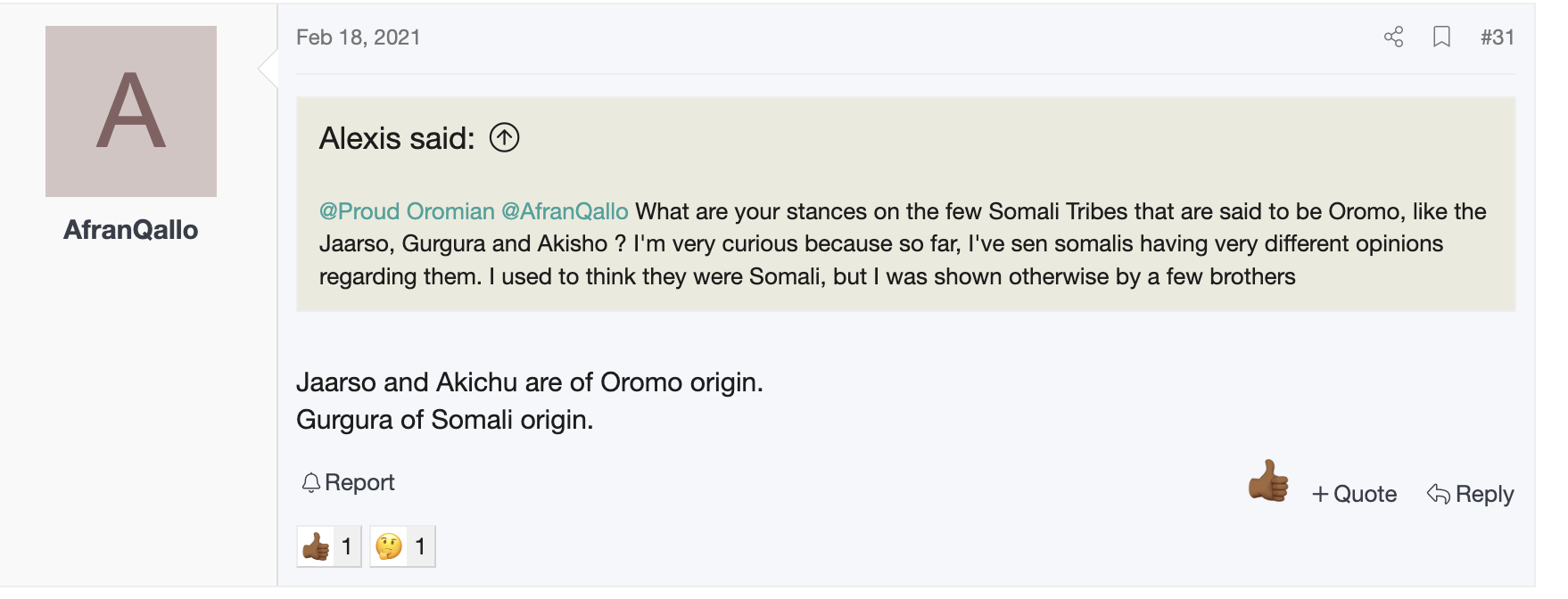This screenshot has width=1568, height=599.
Task: Open the AfranQallo avatar image
Action: coord(131,111)
